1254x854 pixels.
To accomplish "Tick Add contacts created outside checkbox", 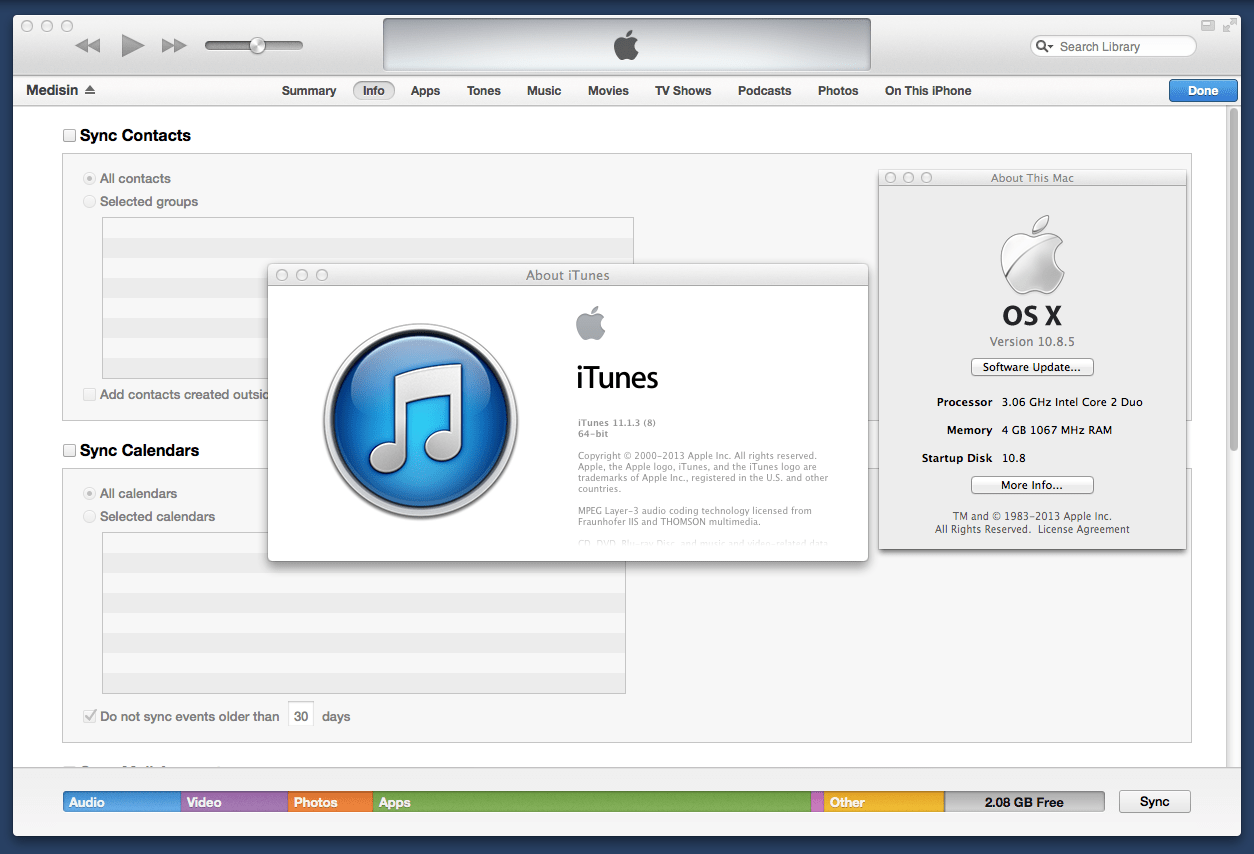I will point(90,394).
